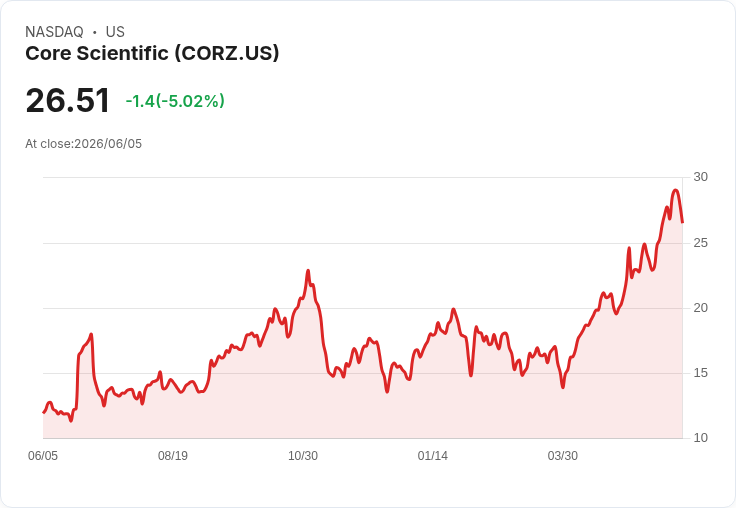
Task: Click the chart line's starting point at 06/05
Action: (44, 412)
